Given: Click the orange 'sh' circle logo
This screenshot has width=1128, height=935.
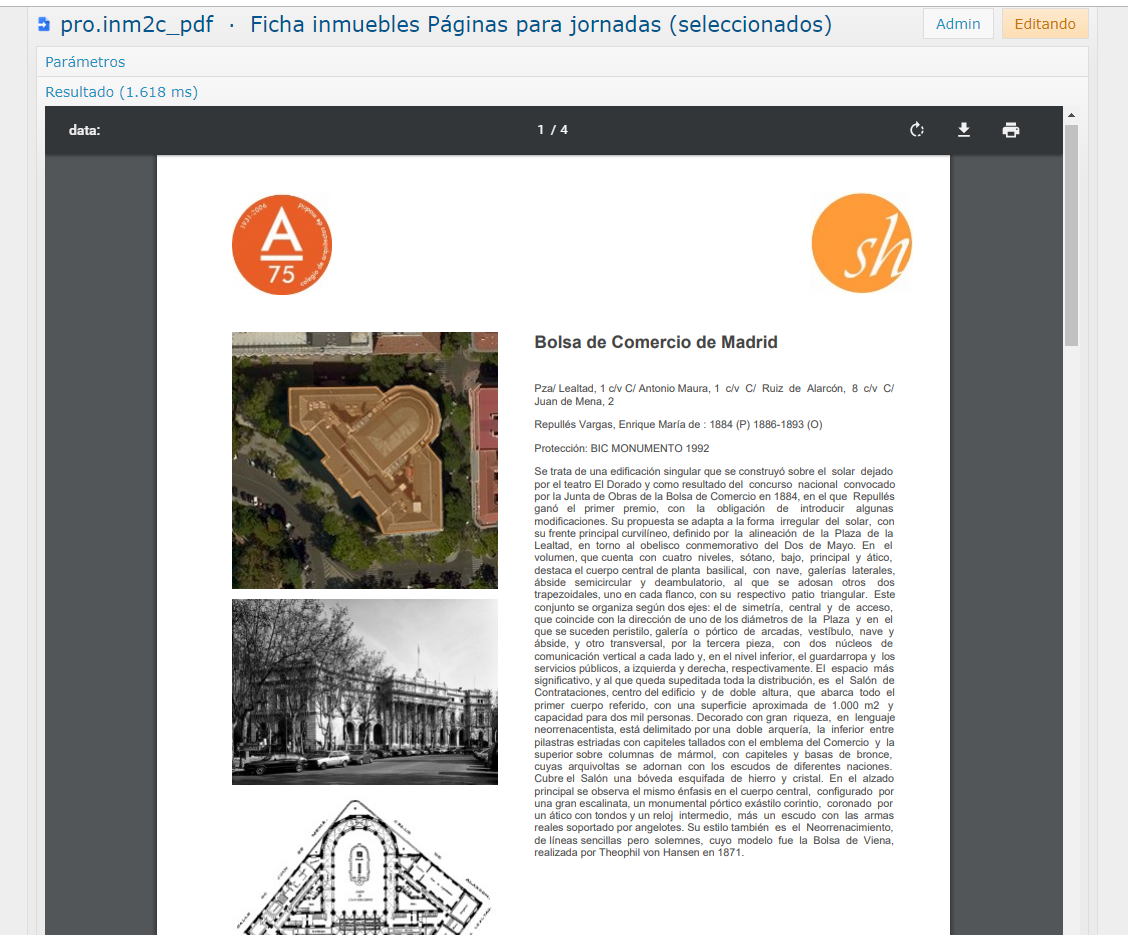Looking at the screenshot, I should click(x=862, y=243).
